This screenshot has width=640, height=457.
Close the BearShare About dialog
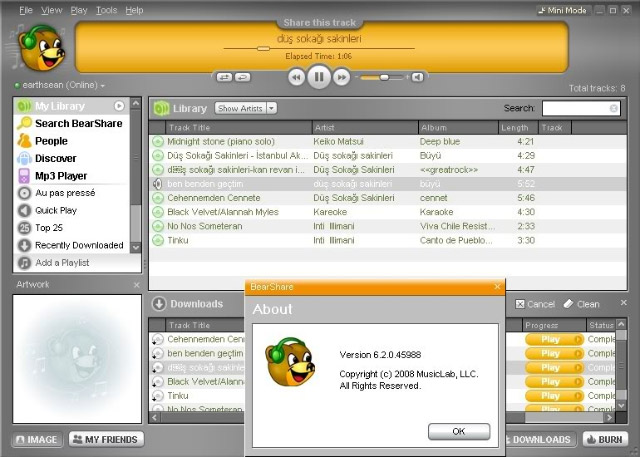(x=497, y=287)
